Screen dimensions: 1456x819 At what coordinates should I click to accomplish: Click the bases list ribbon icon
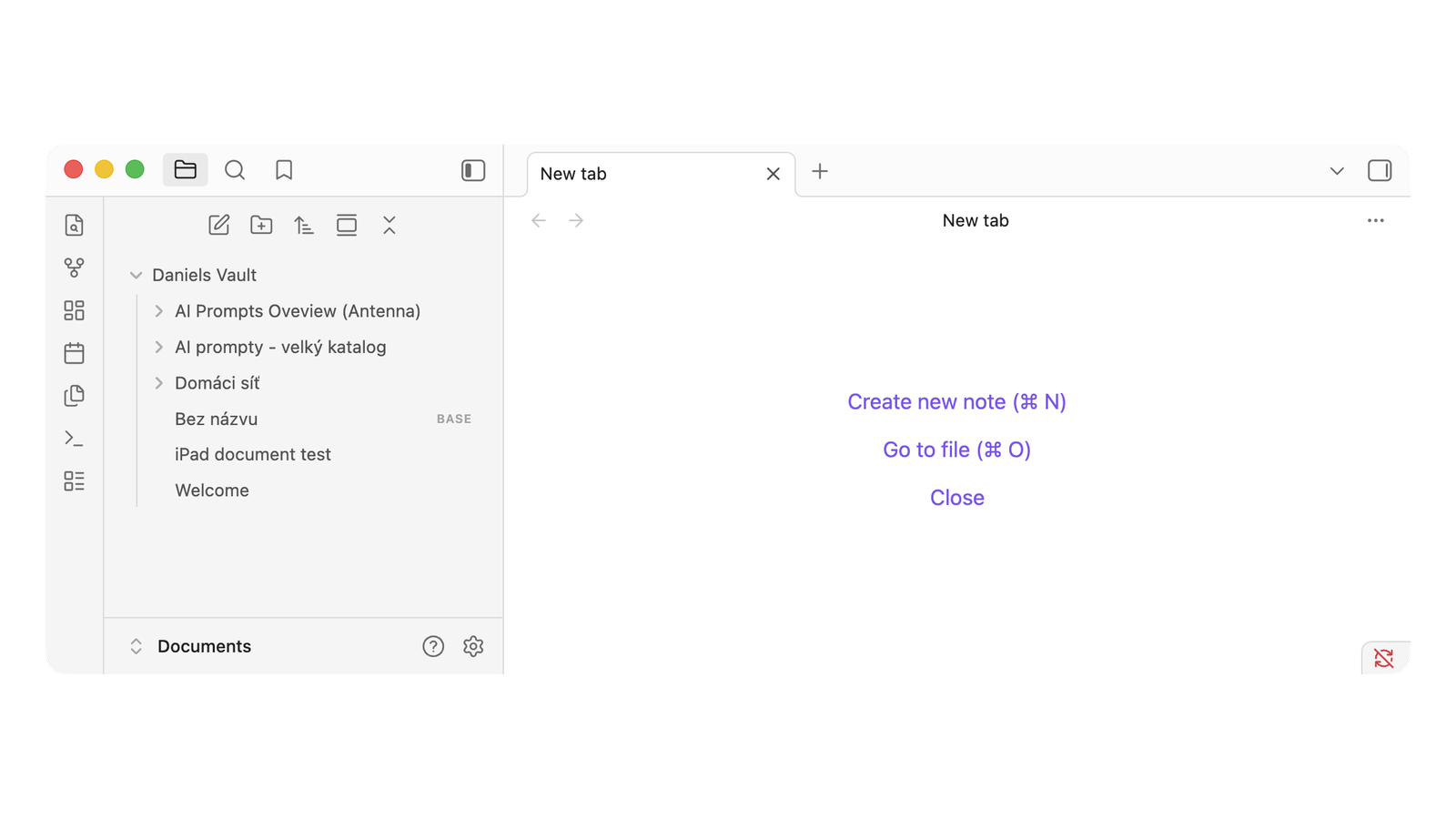pos(75,480)
